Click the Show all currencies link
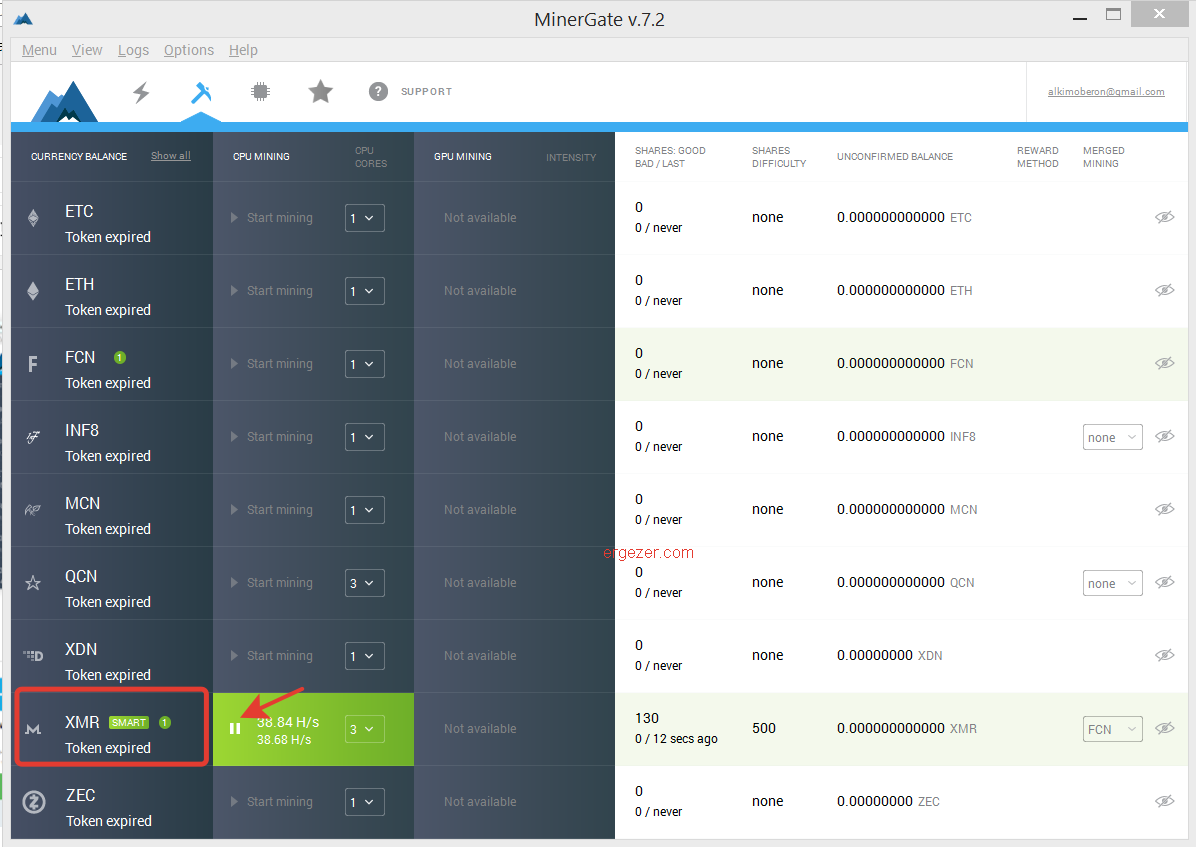Image resolution: width=1196 pixels, height=847 pixels. [x=171, y=156]
